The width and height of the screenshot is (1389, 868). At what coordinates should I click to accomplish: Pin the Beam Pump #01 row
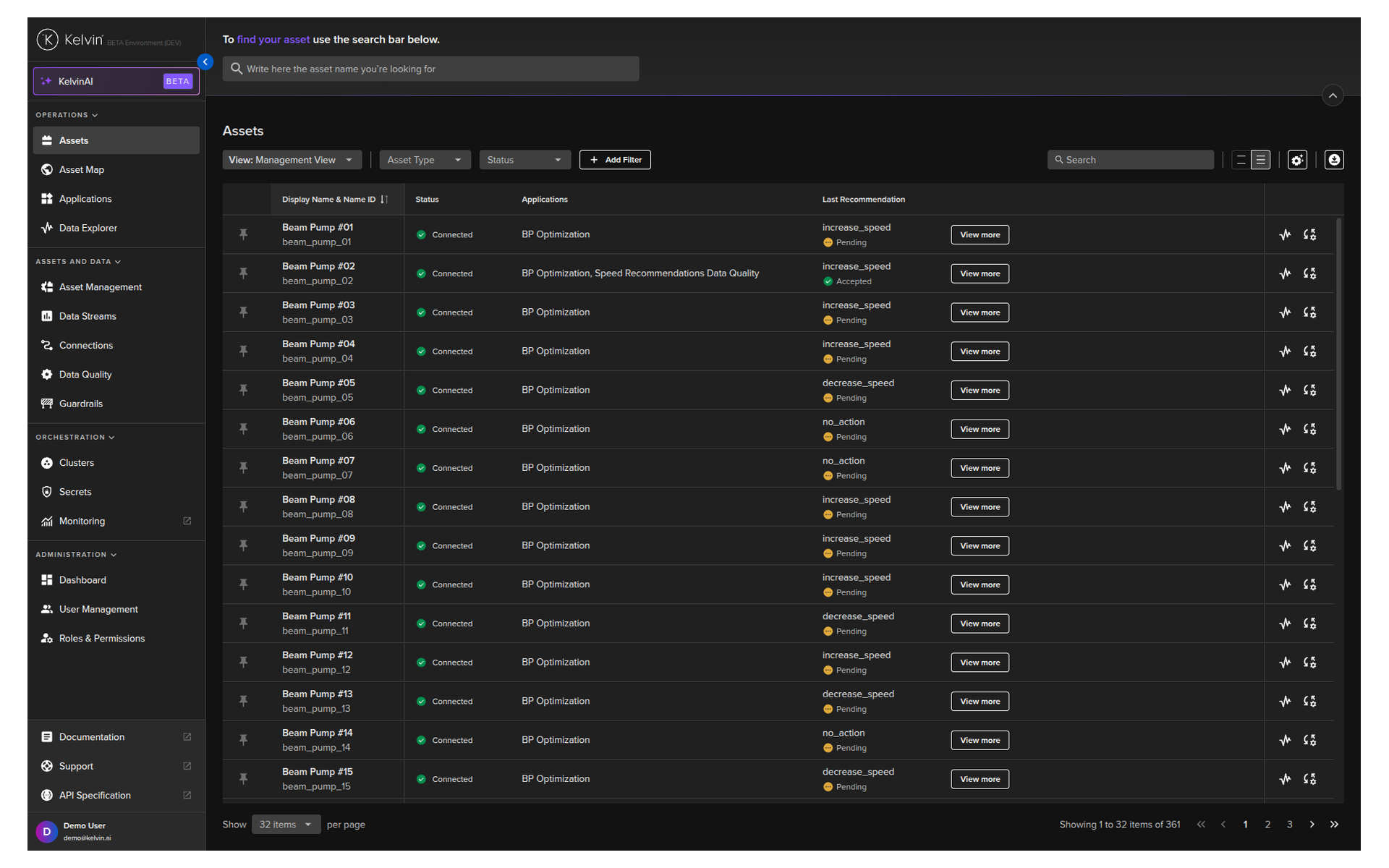(x=243, y=234)
